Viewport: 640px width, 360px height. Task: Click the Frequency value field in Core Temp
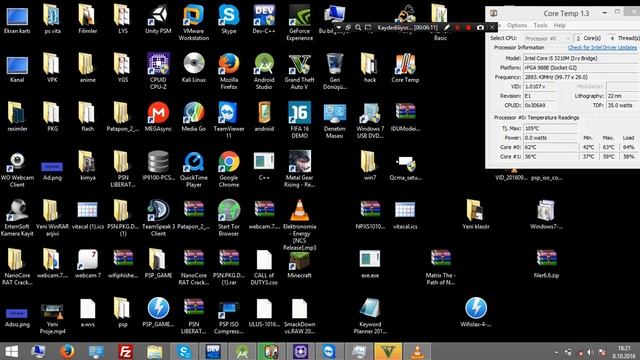pyautogui.click(x=580, y=77)
